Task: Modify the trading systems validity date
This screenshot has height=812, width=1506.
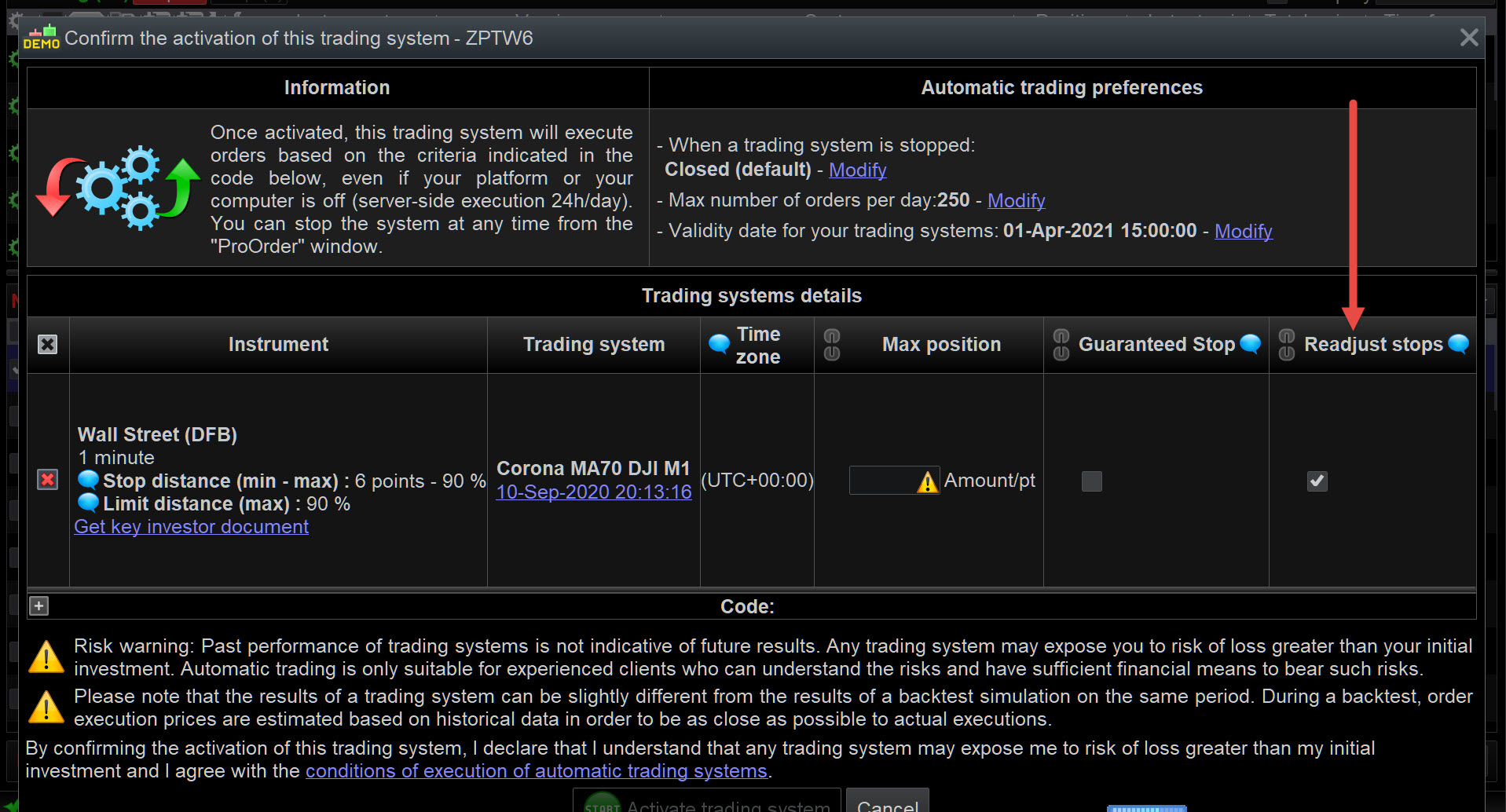Action: tap(1243, 231)
